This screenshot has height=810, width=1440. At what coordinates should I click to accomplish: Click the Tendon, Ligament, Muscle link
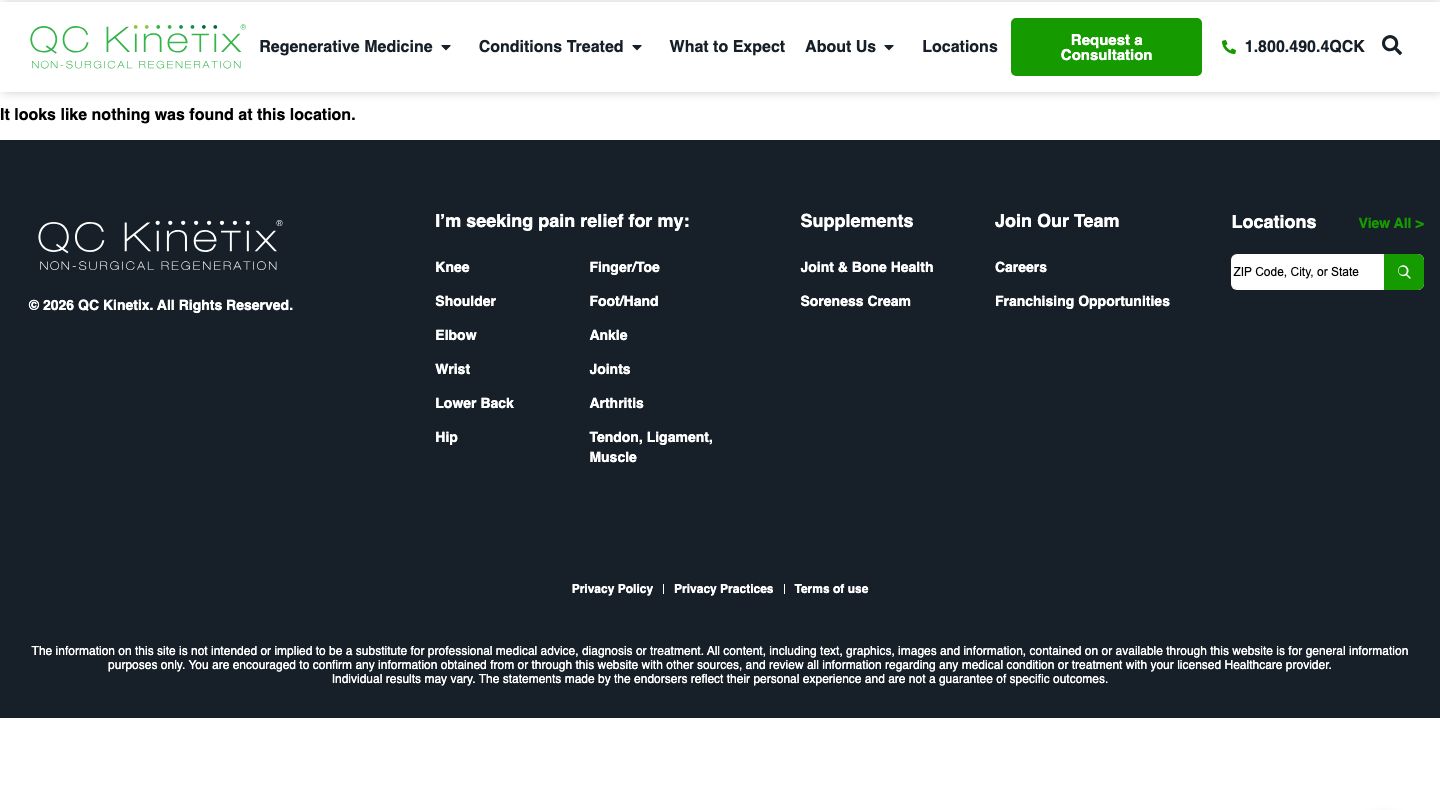pos(650,447)
